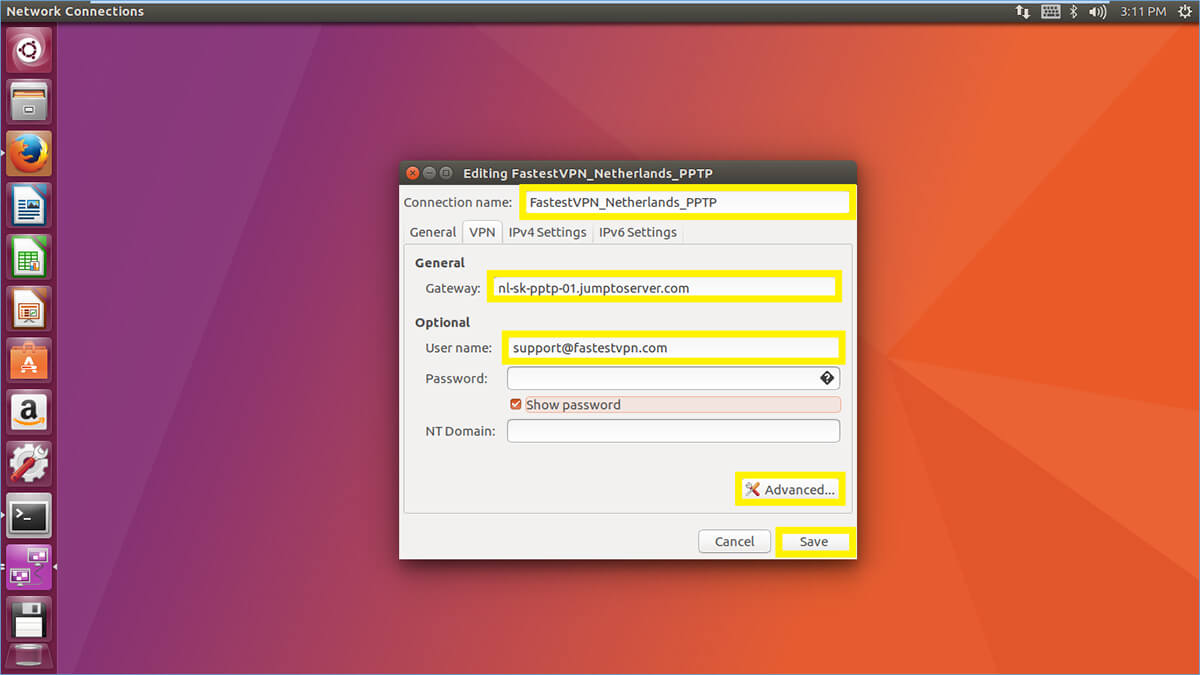Open the network indicator in top panel
Viewport: 1200px width, 675px height.
pyautogui.click(x=1023, y=12)
